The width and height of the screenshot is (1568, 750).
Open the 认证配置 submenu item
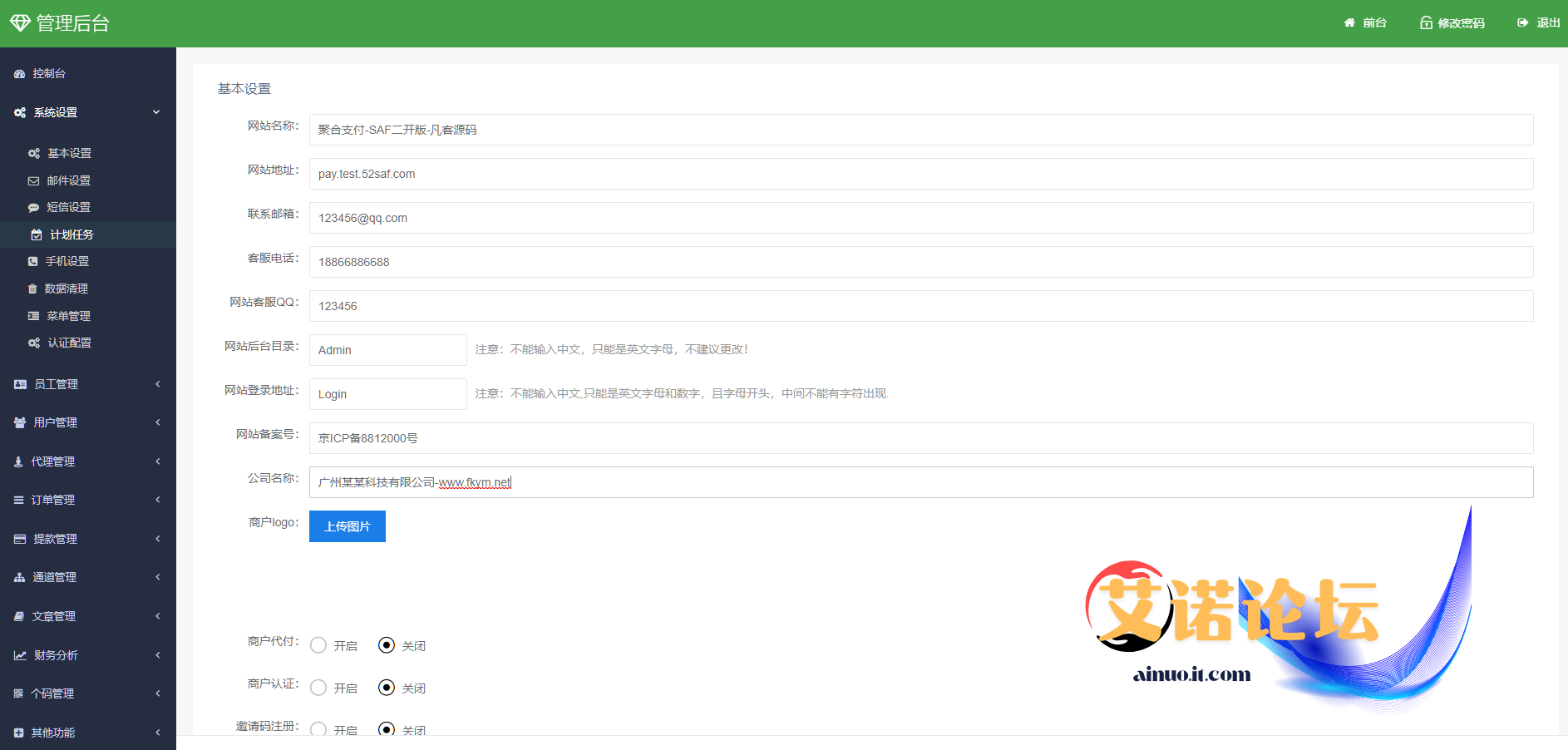[69, 343]
